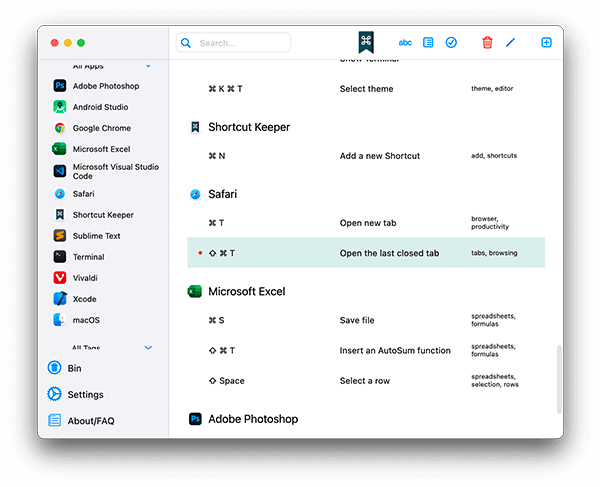Collapse the All Apps chevron
Screen dimensions: 600x487
(x=148, y=66)
